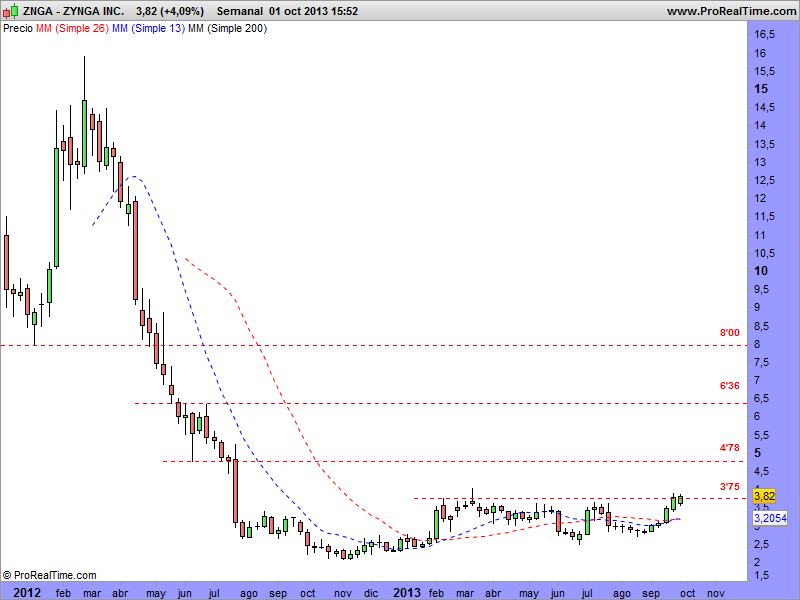Image resolution: width=800 pixels, height=600 pixels.
Task: Click the 16,5 value on price scale
Action: pos(764,34)
